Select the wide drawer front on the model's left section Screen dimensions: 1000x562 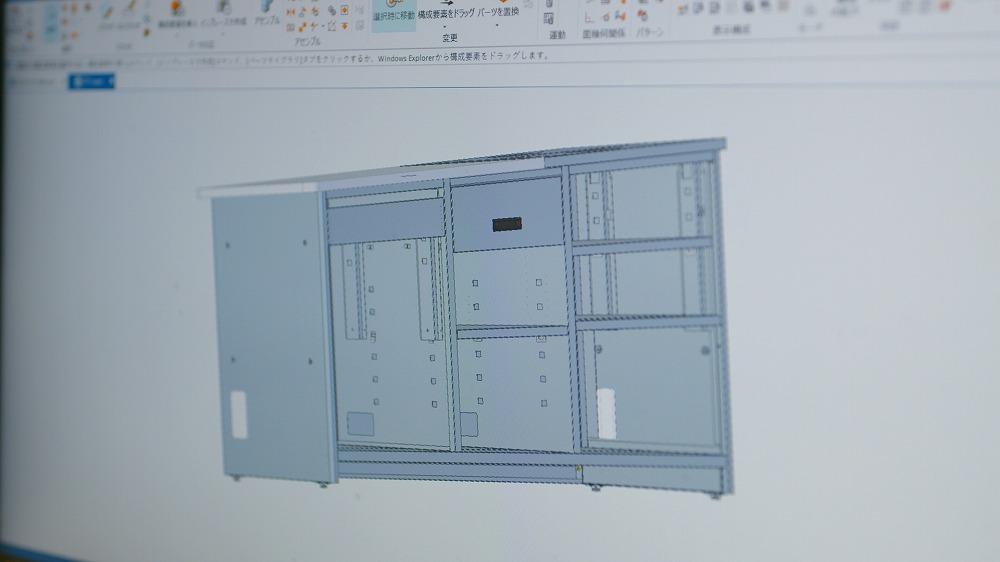385,221
